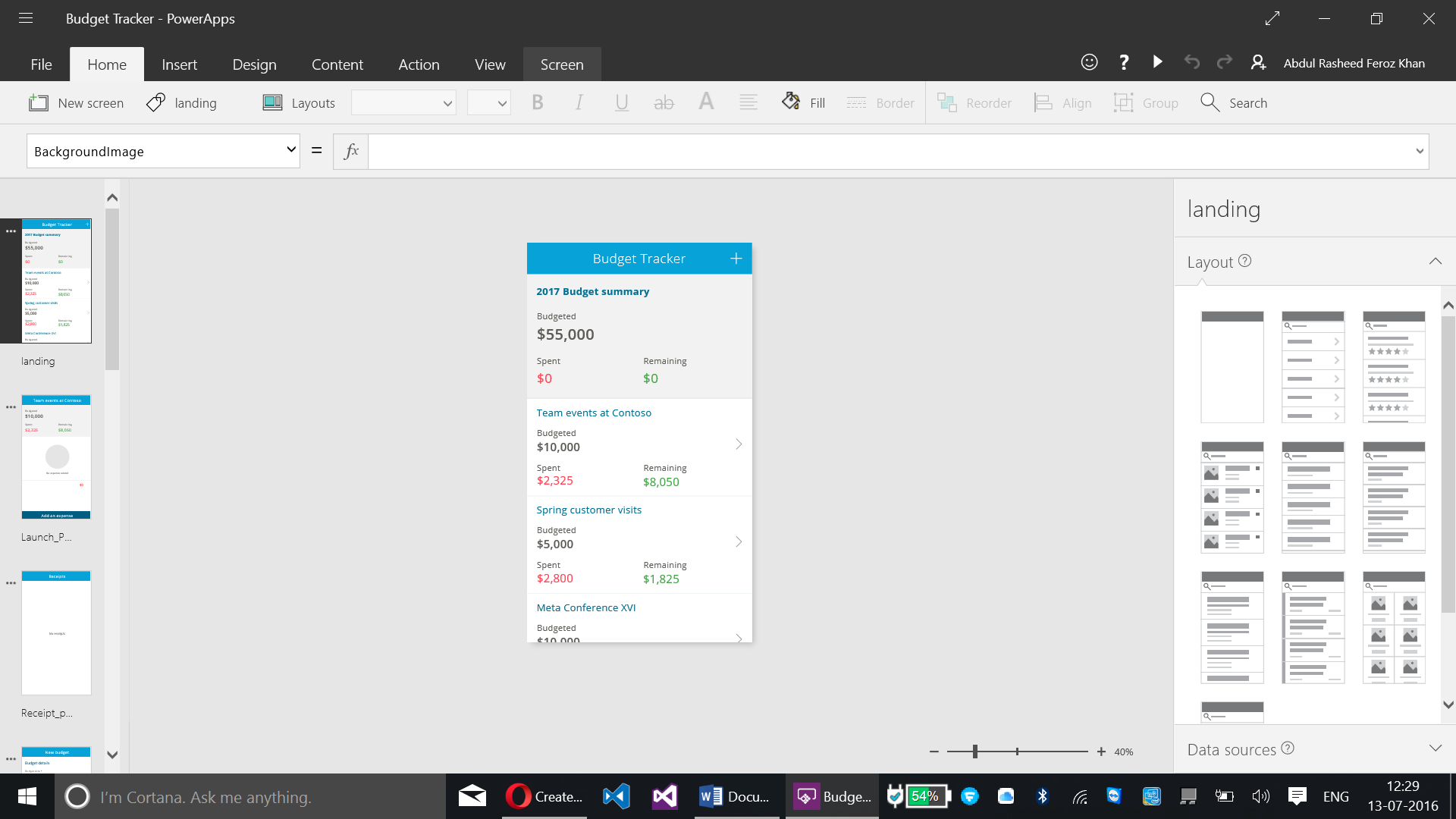Open Team events at Contoso chevron
This screenshot has height=819, width=1456.
coord(739,444)
